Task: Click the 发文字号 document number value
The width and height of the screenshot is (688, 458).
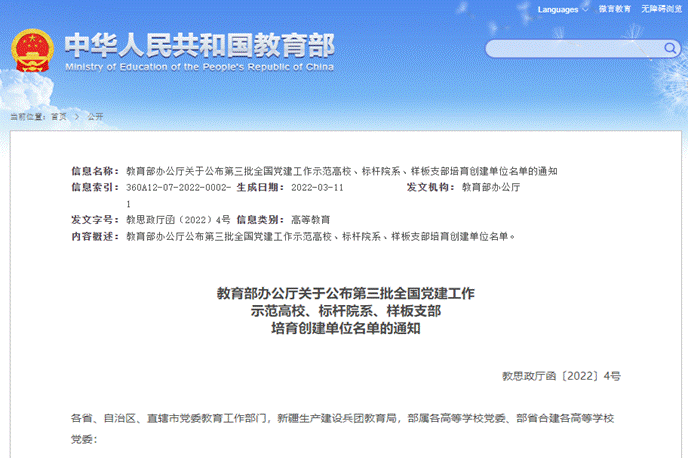Action: 178,219
